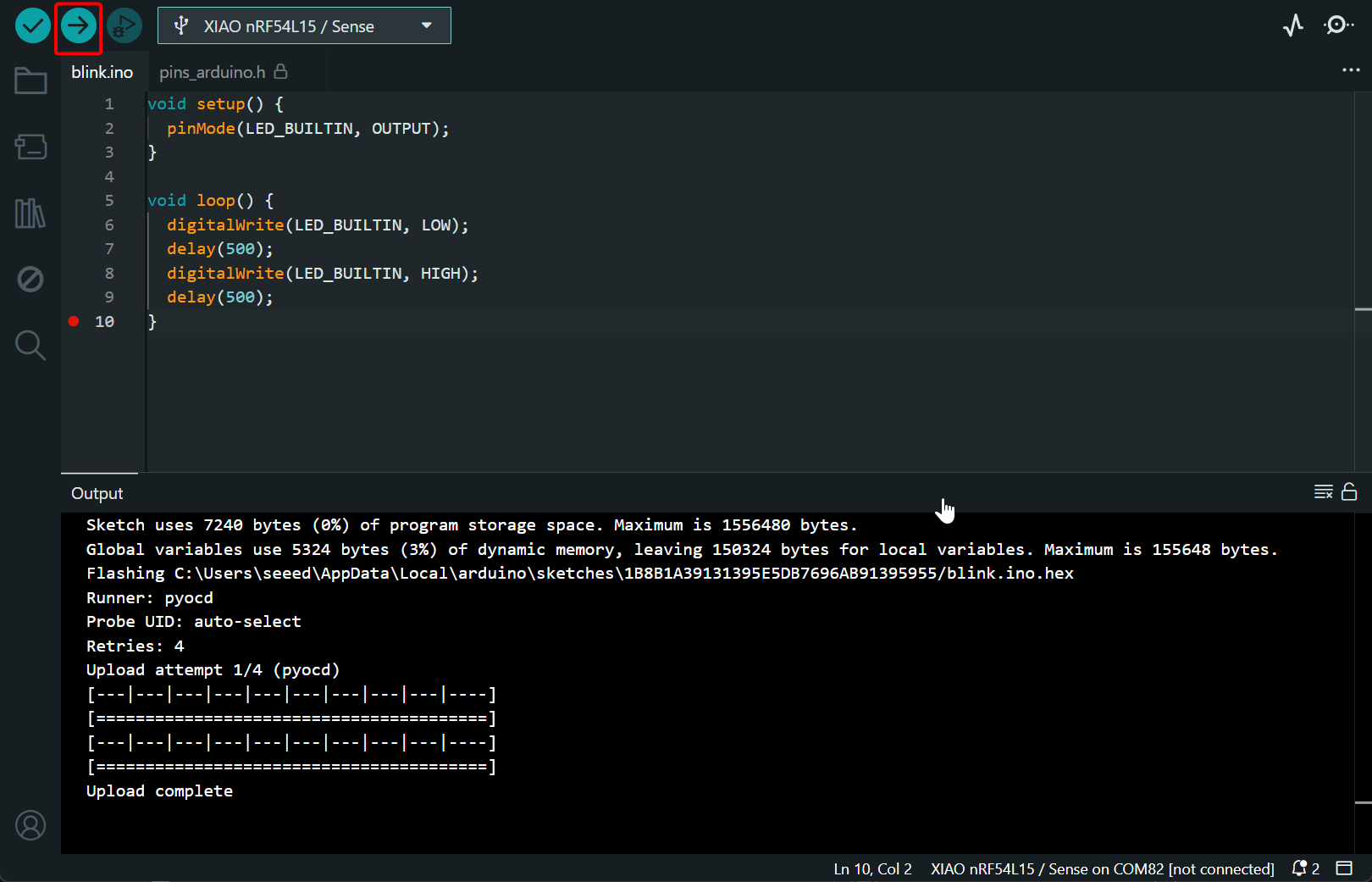Toggle output scroll lock icon
Viewport: 1372px width, 882px height.
tap(1349, 492)
